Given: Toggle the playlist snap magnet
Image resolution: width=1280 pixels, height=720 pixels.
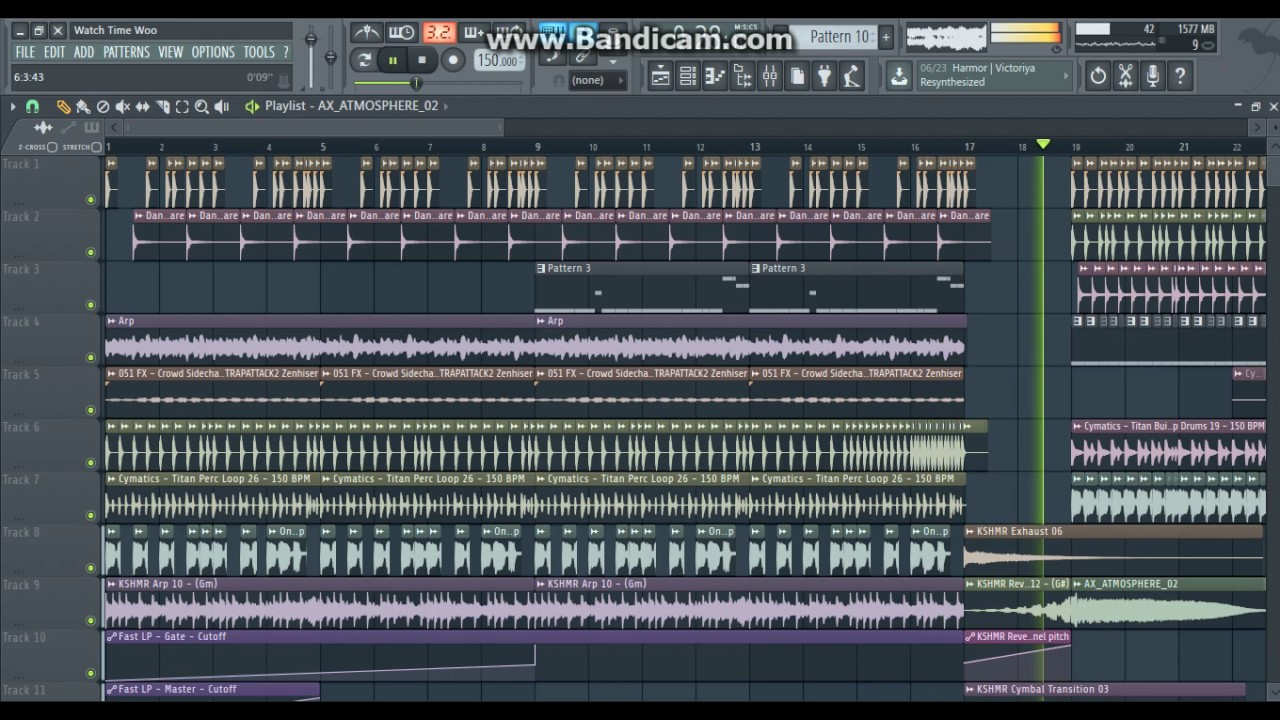Looking at the screenshot, I should [x=32, y=106].
